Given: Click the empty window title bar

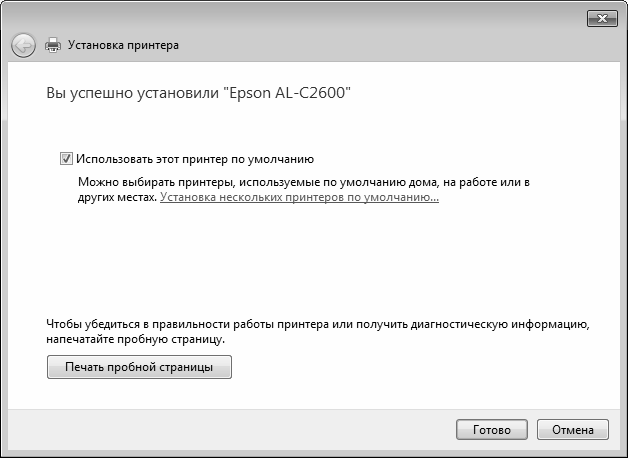Looking at the screenshot, I should (x=300, y=17).
